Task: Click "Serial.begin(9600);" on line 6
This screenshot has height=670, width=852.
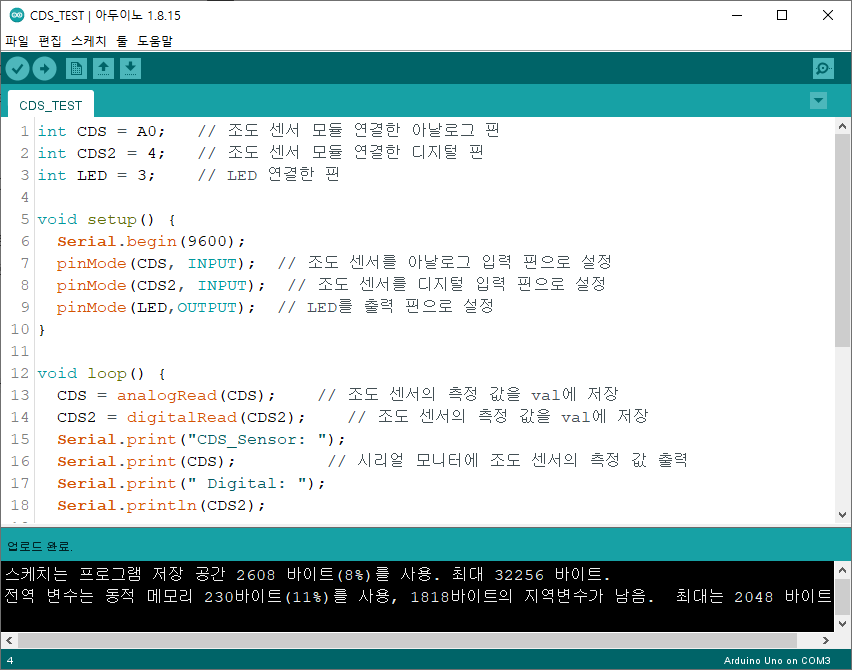Action: [x=151, y=241]
